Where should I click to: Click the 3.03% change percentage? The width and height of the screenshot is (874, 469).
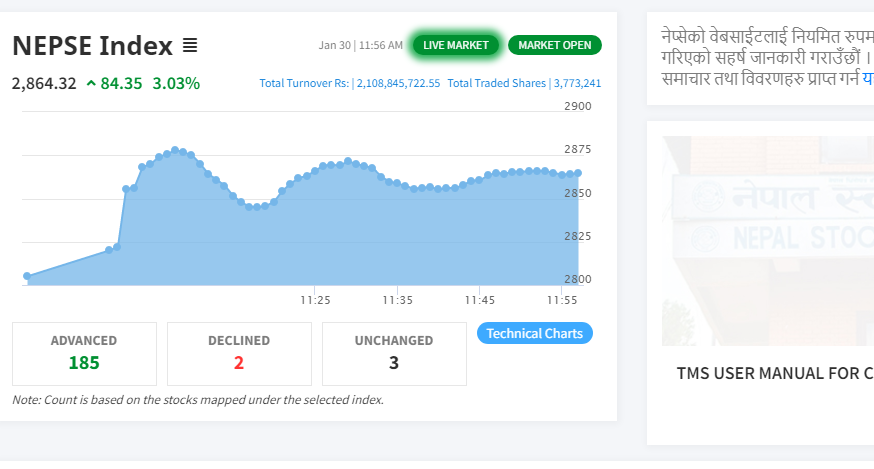pos(176,84)
